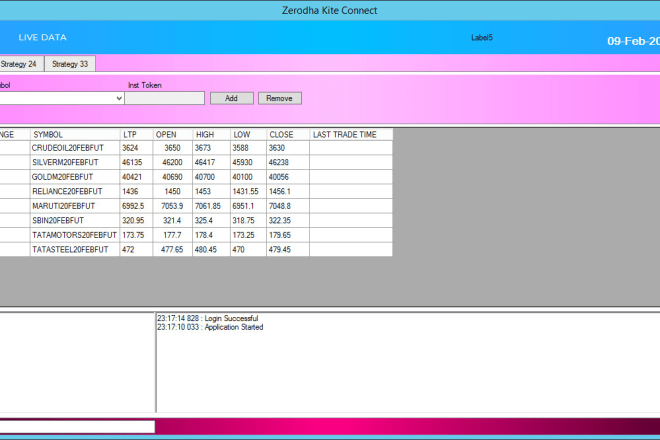Screen dimensions: 660x440
Task: Click GOLDM close value 40056
Action: (288, 177)
